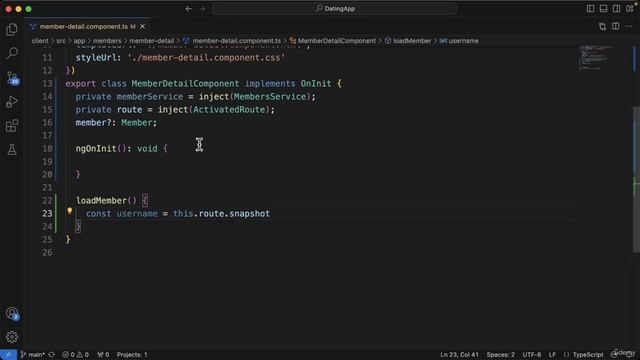Viewport: 640px width, 360px height.
Task: Change file encoding UTF-8
Action: coord(532,355)
